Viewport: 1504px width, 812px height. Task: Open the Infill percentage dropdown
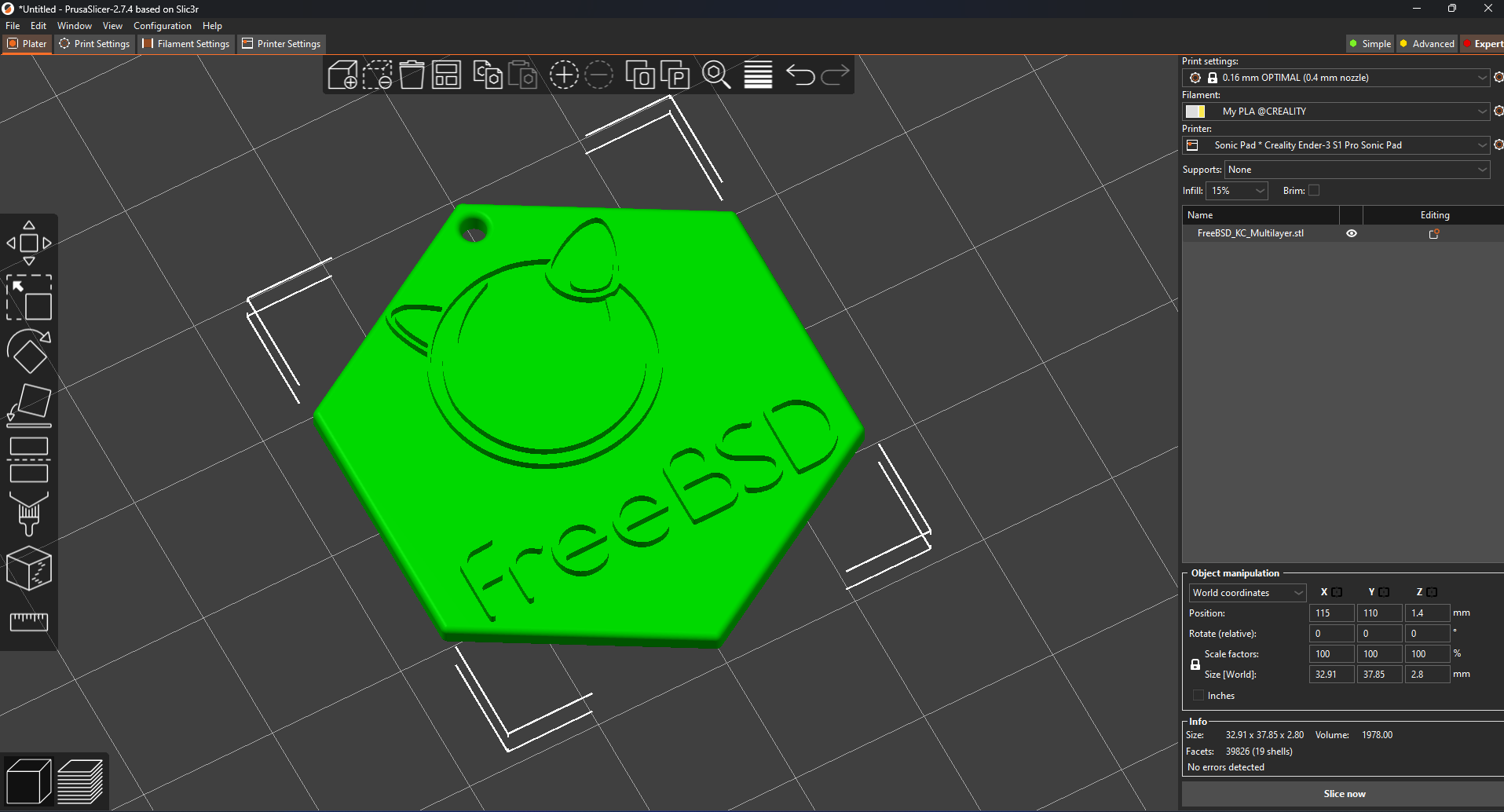point(1237,191)
